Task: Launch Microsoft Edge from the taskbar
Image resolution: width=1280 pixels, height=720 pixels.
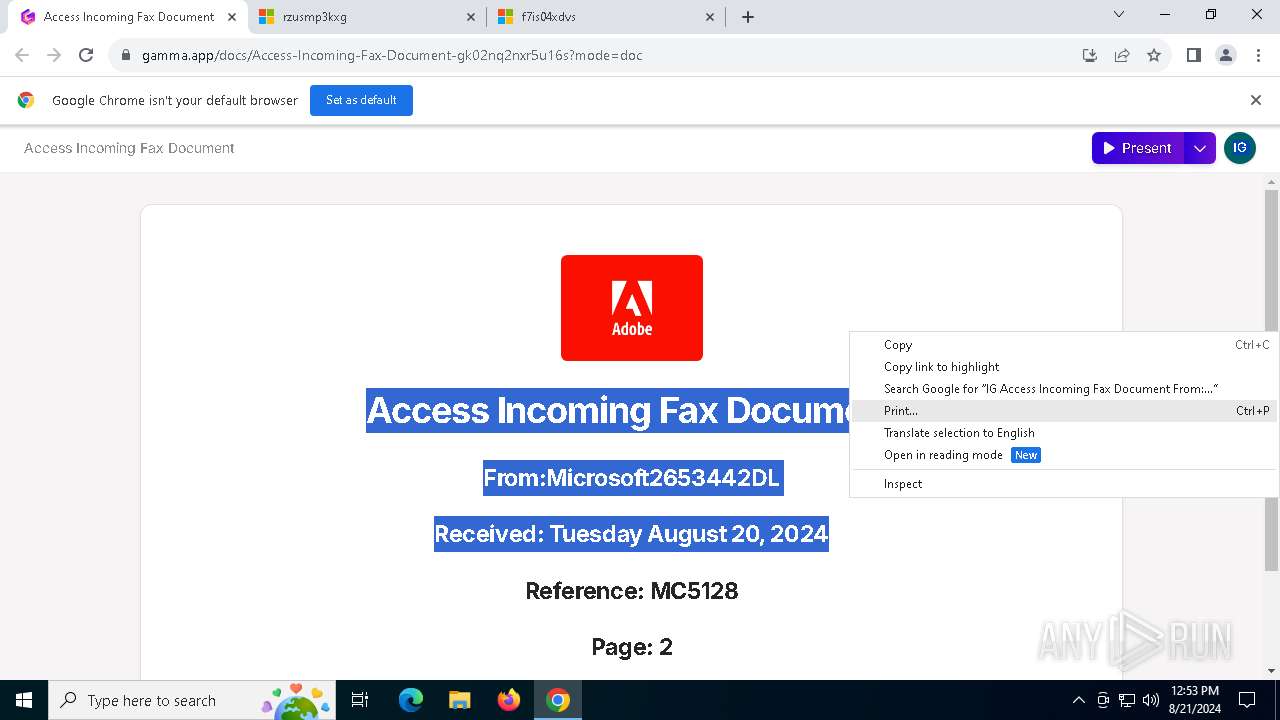Action: 411,700
